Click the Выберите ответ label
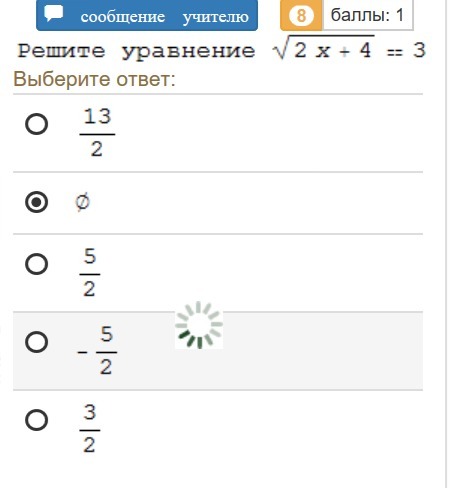 [x=94, y=79]
